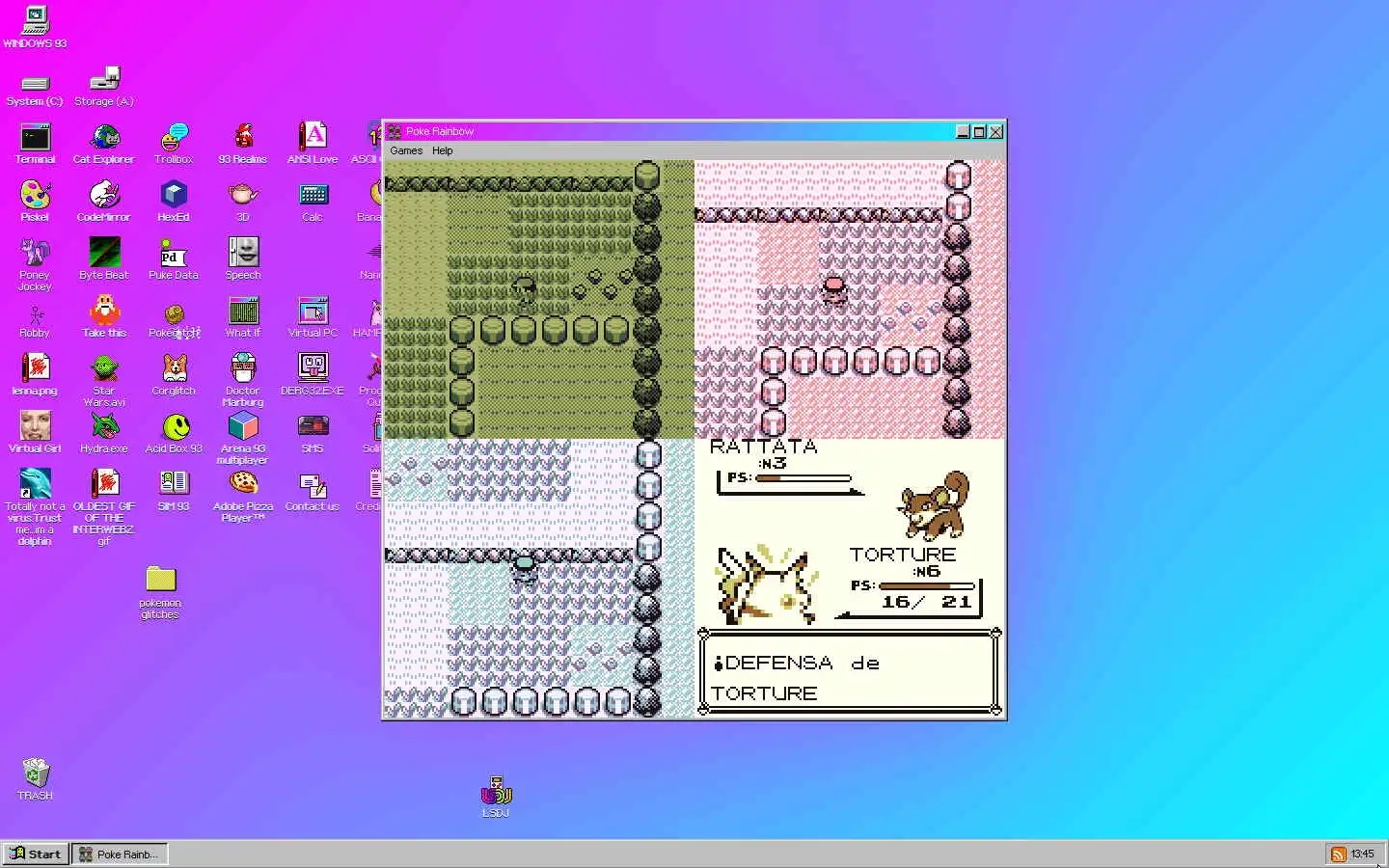Open the WINDOWS 93 desktop icon

click(35, 27)
